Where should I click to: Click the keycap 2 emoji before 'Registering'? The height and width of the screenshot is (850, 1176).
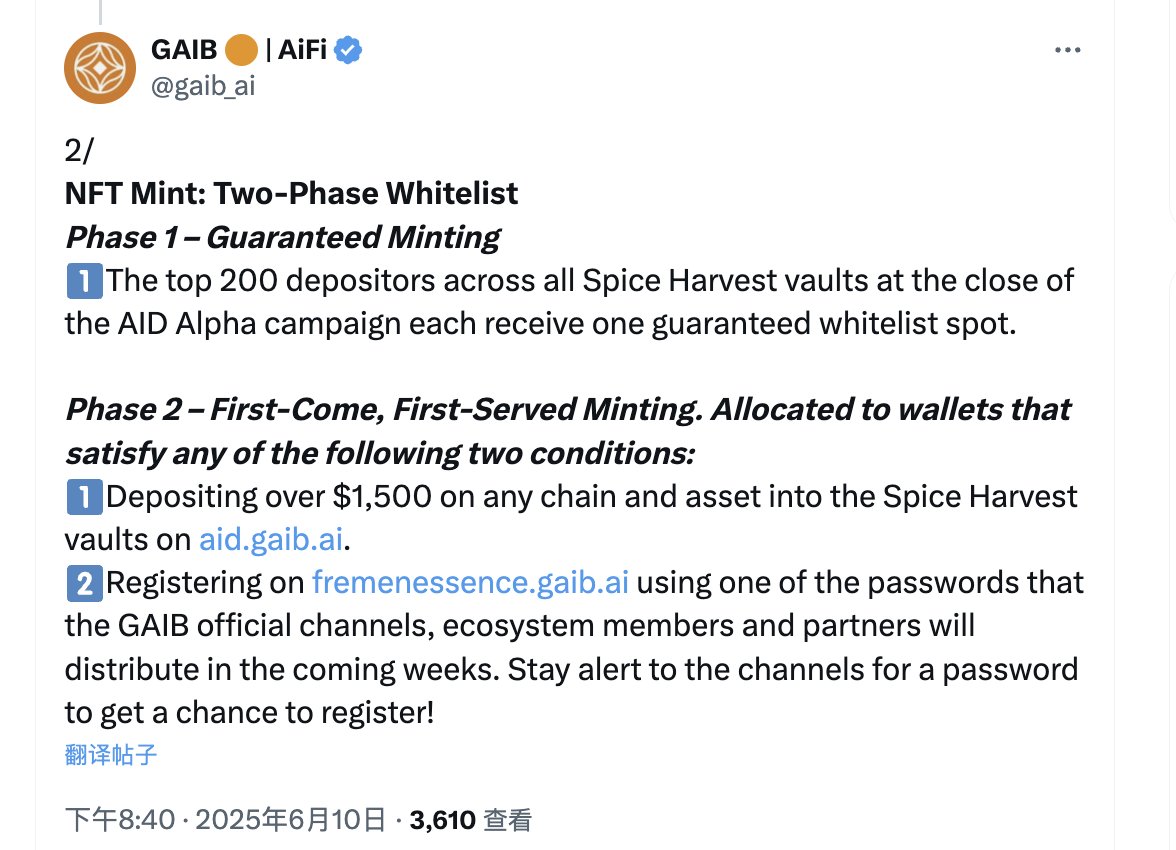(84, 584)
